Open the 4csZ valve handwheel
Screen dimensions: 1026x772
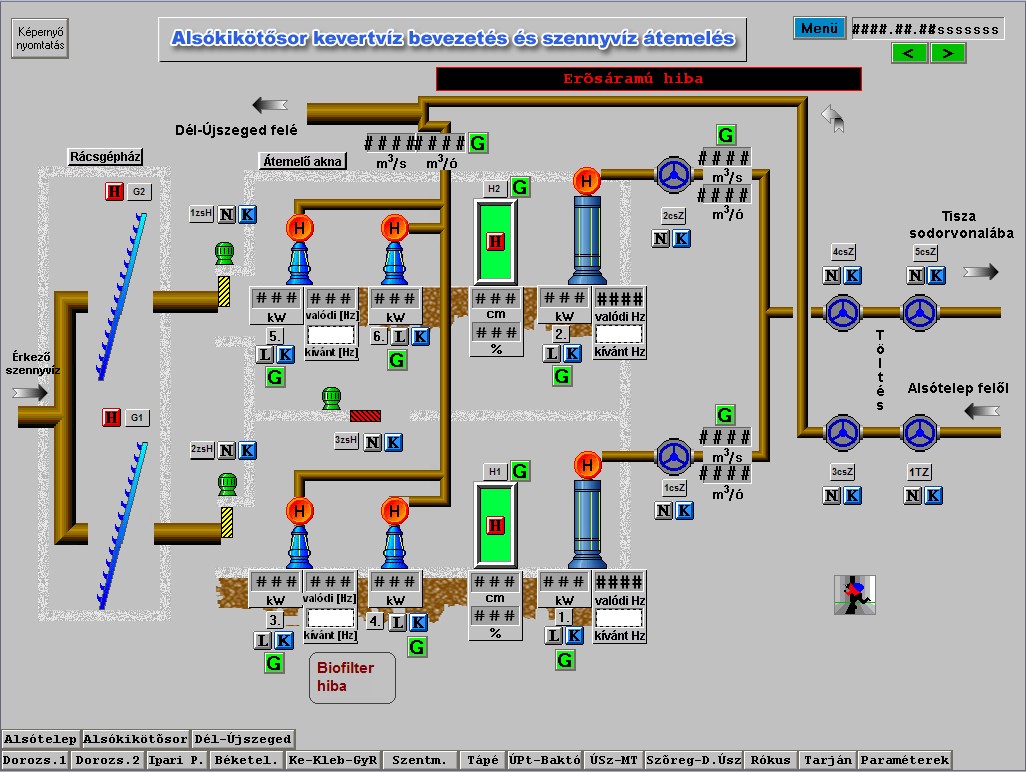(843, 313)
